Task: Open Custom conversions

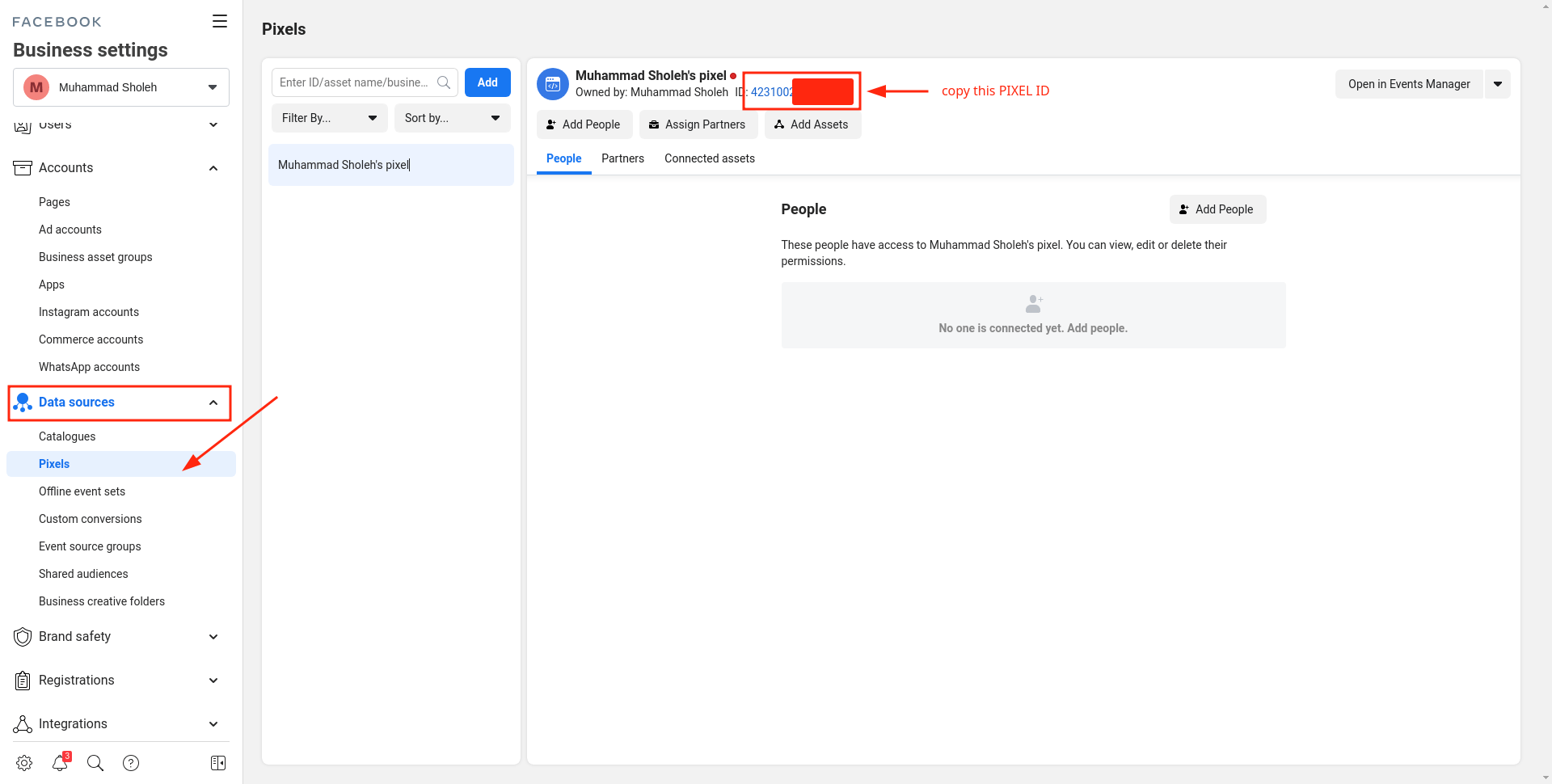Action: click(x=91, y=519)
